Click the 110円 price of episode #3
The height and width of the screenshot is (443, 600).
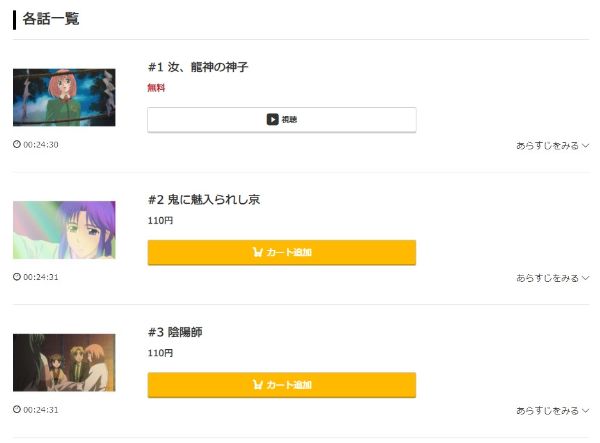tap(160, 353)
